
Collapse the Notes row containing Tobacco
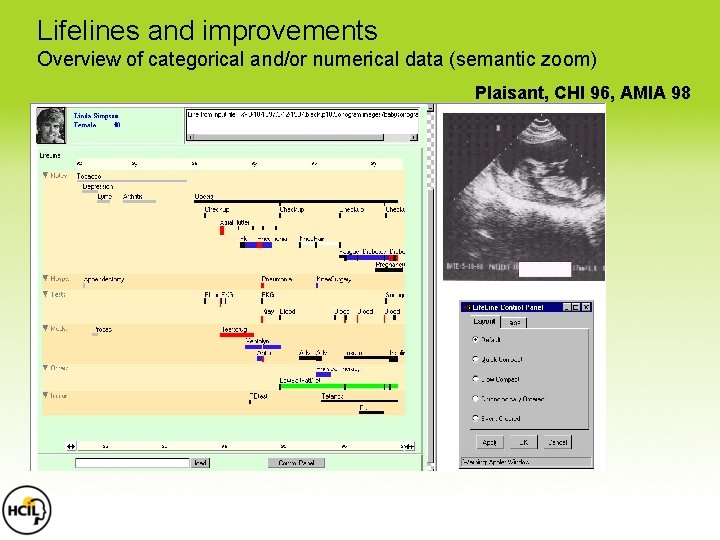tap(45, 175)
